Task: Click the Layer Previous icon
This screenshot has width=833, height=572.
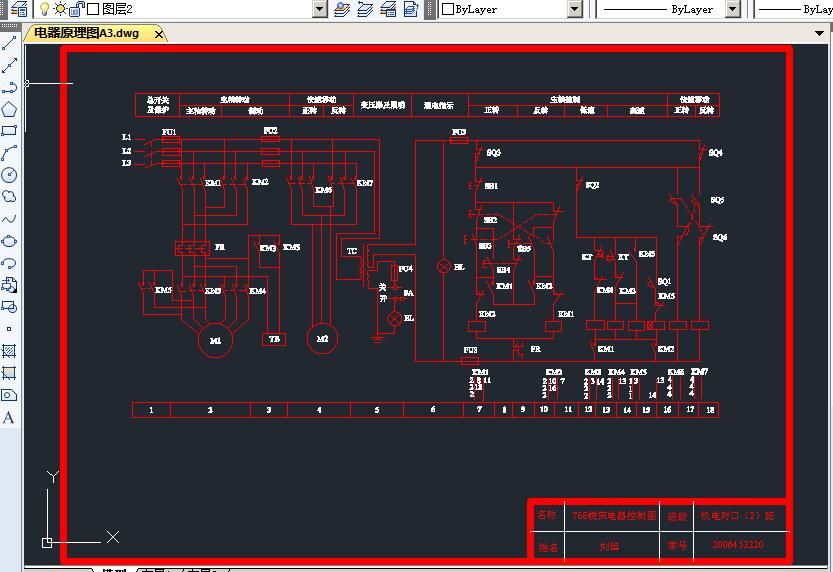Action: click(x=365, y=8)
